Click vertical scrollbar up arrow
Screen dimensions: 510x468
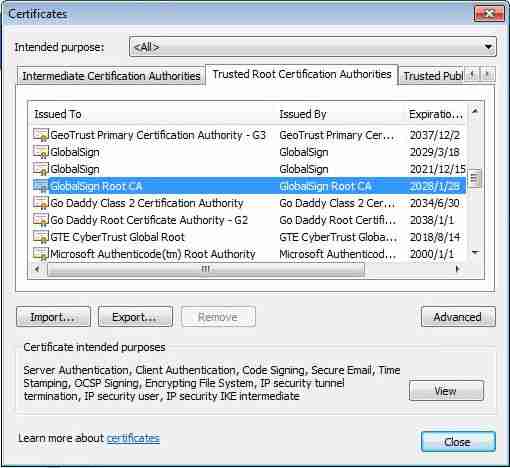[475, 111]
